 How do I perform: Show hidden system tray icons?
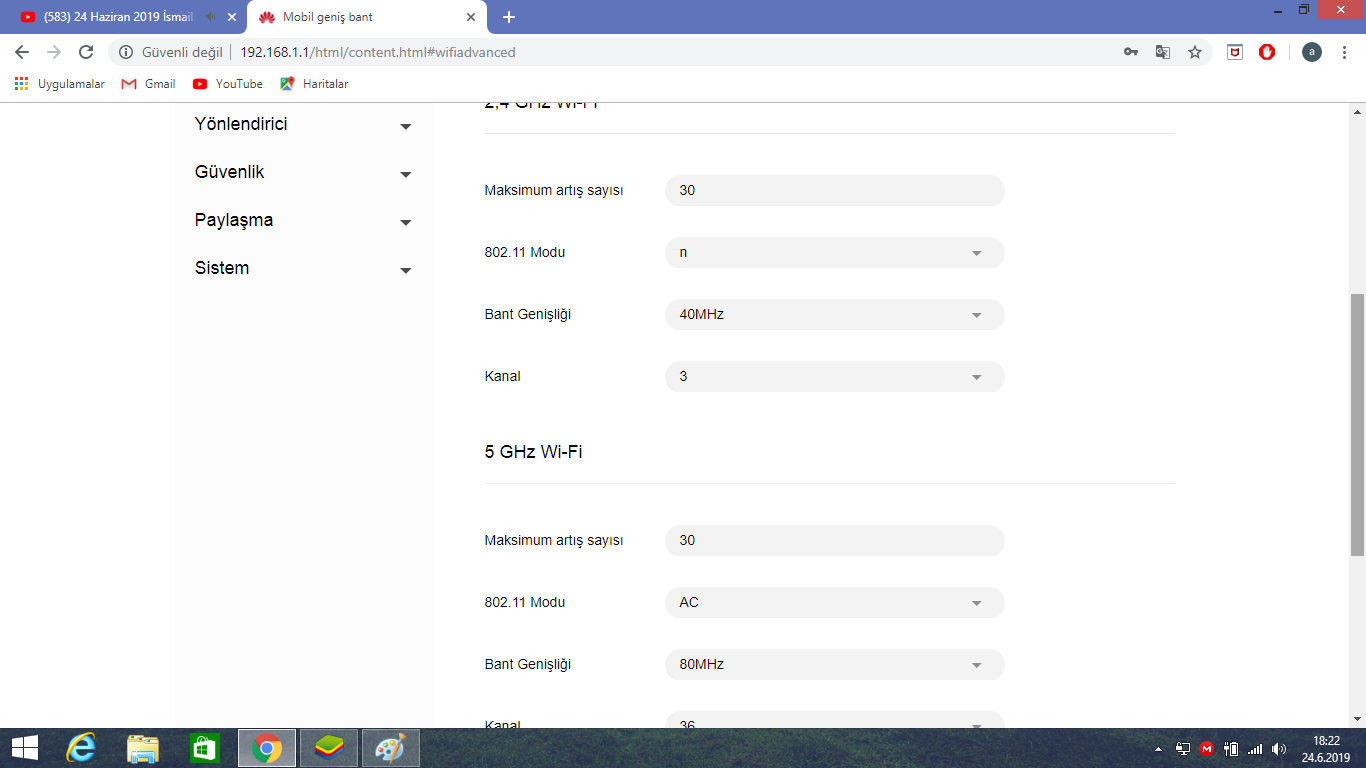pos(1159,749)
